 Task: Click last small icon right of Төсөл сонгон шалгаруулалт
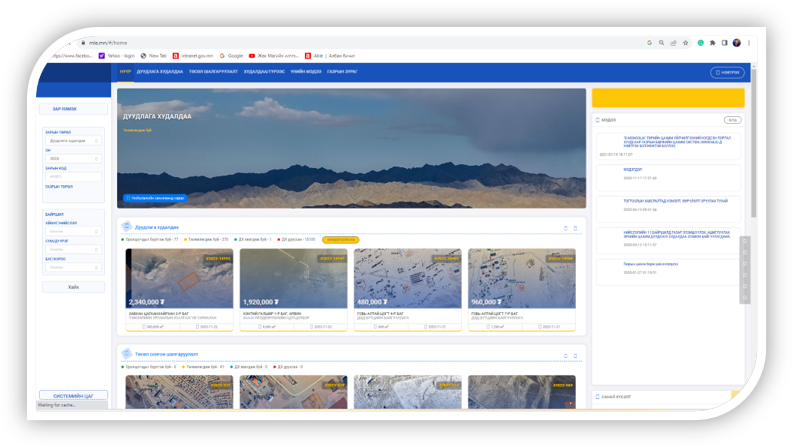[x=576, y=355]
